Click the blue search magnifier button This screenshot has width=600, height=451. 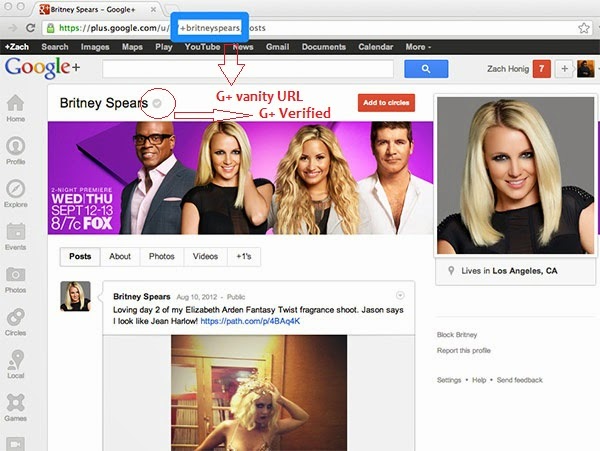[x=426, y=69]
